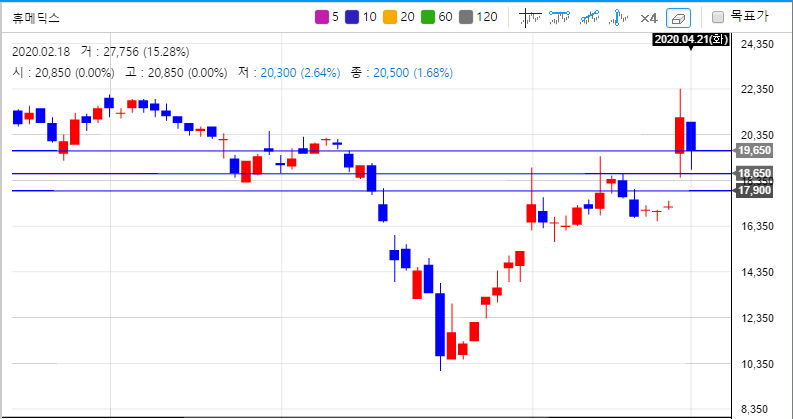793x419 pixels.
Task: Select the horizontal line drawing tool
Action: [560, 18]
